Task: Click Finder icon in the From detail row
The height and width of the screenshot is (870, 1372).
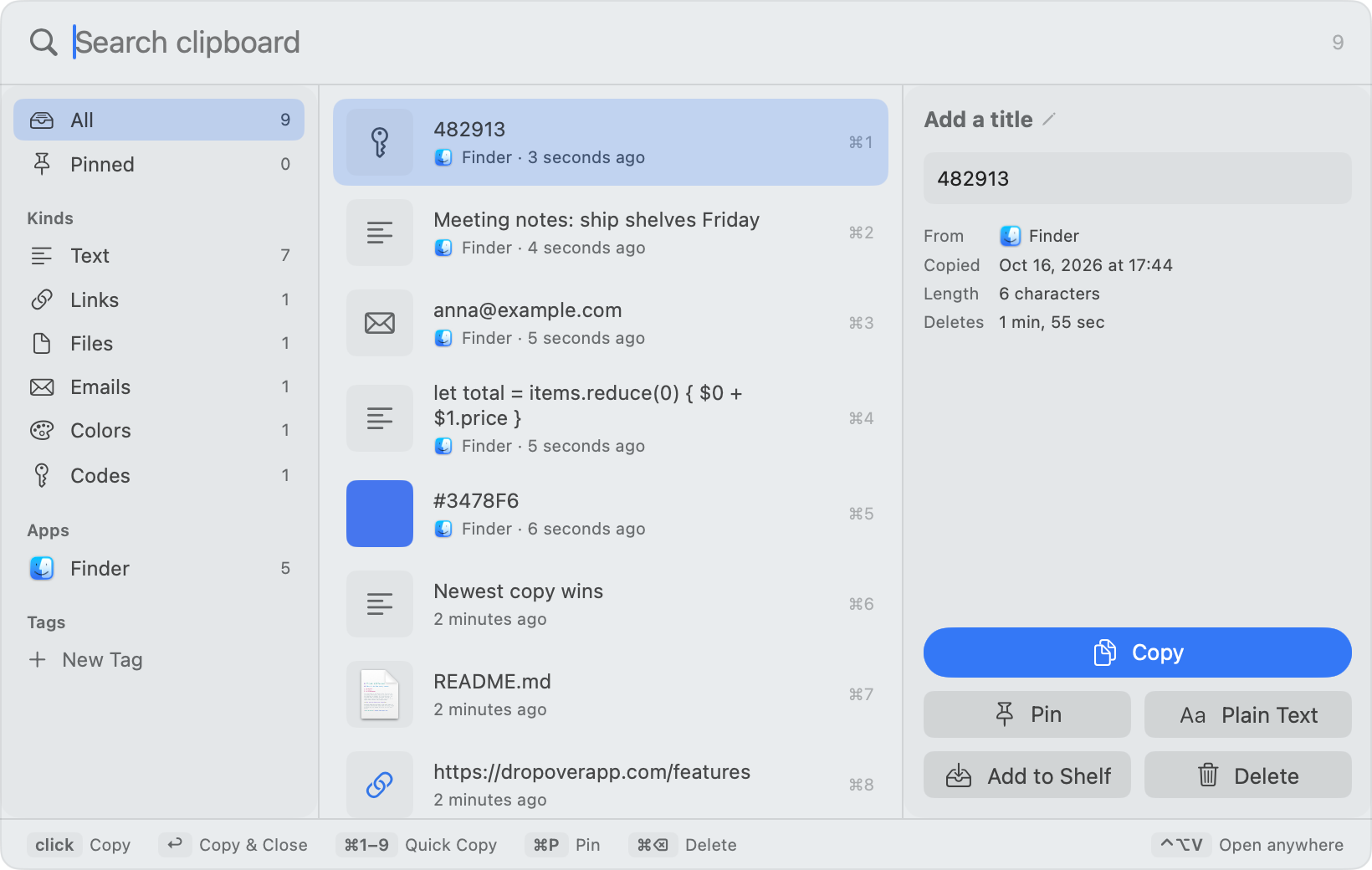Action: pos(1010,236)
